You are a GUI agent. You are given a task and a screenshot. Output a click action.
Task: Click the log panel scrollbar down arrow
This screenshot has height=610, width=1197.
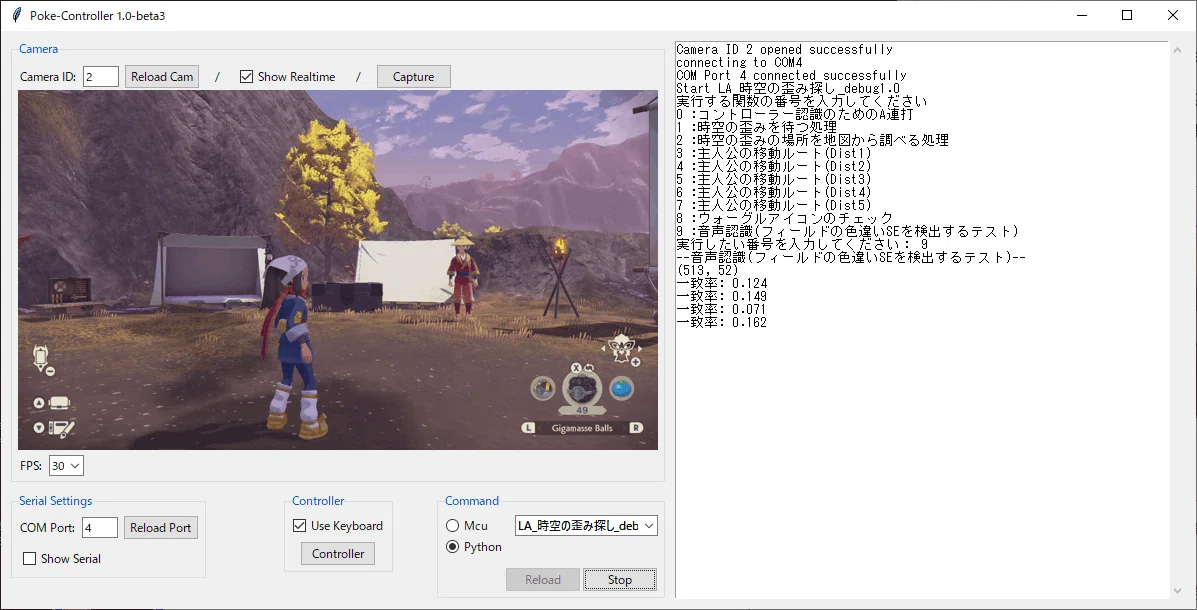pos(1177,589)
